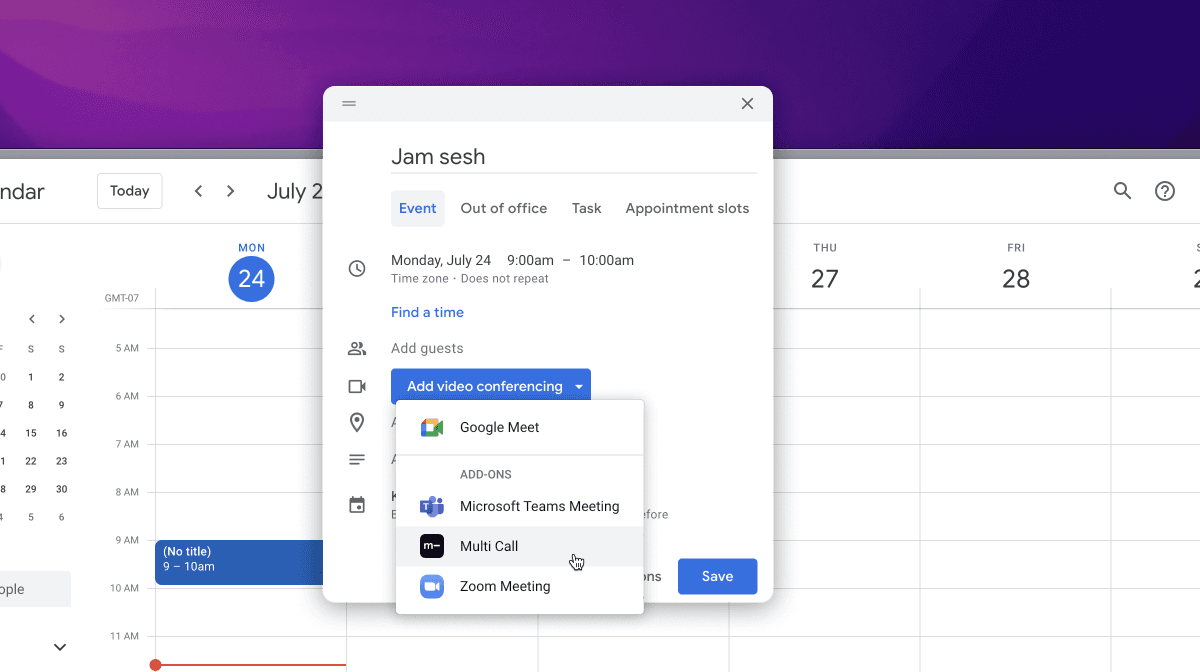Select Google Meet from the conferencing list
The height and width of the screenshot is (672, 1200).
519,427
